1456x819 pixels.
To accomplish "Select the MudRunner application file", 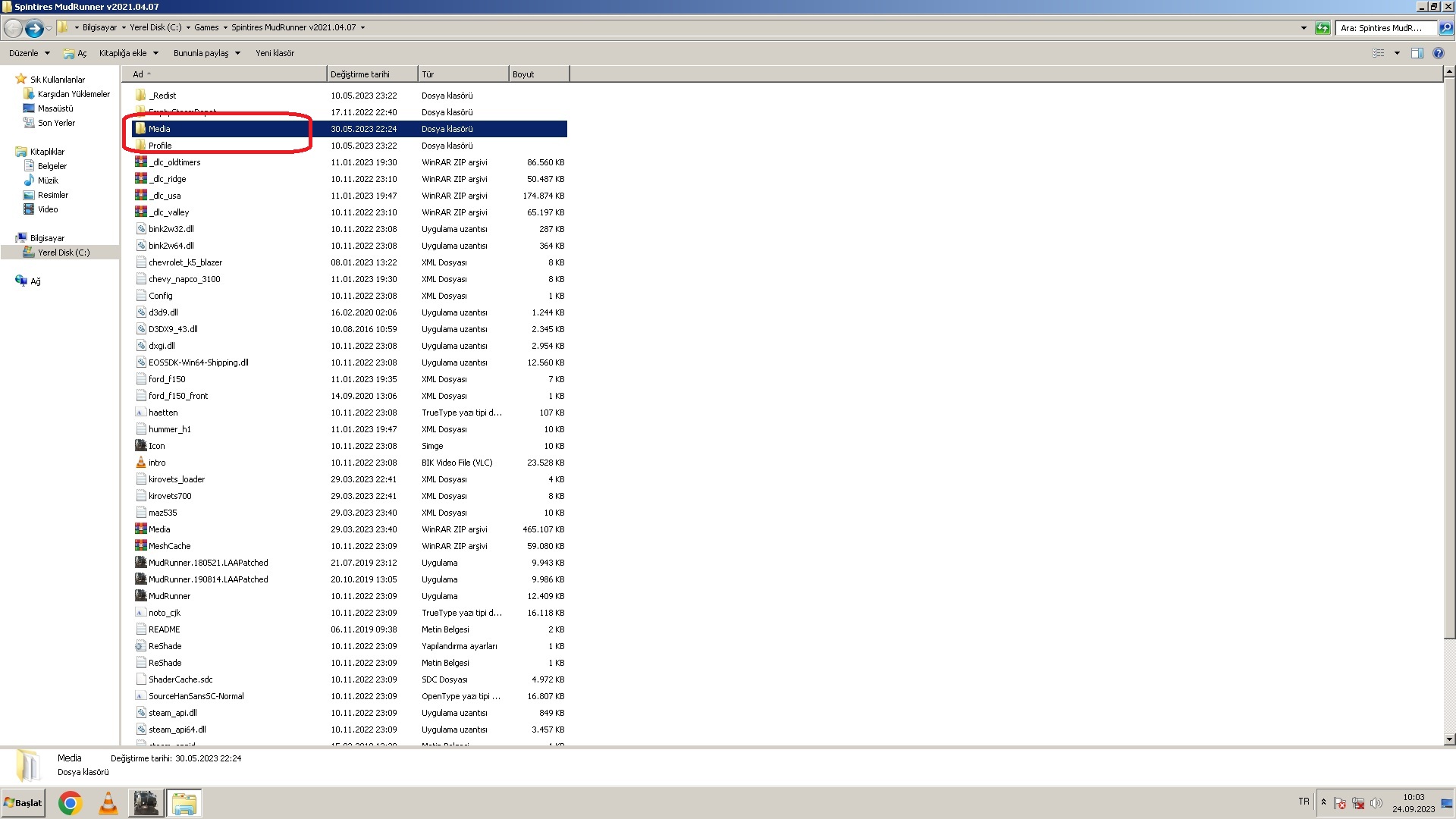I will click(169, 596).
